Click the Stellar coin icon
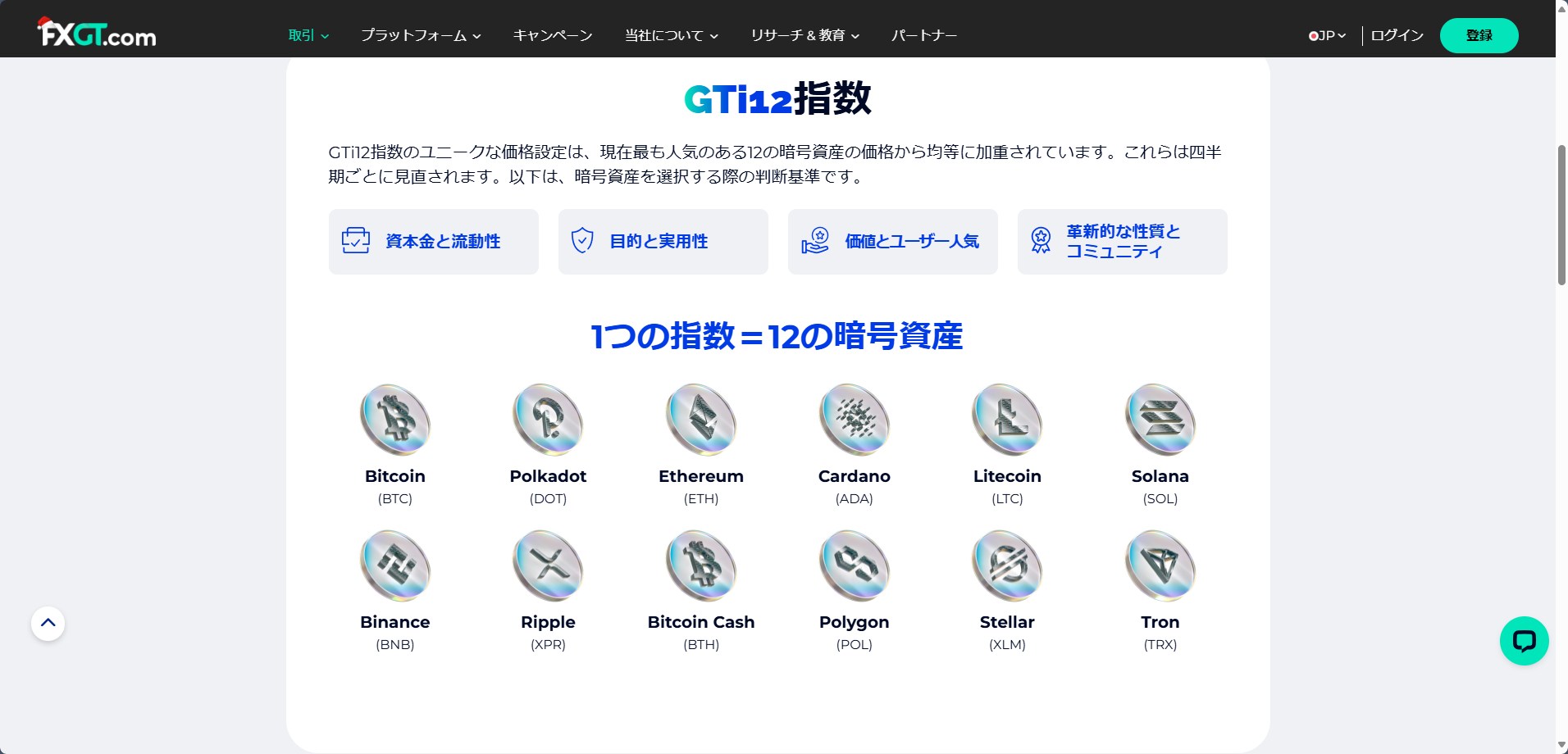1568x754 pixels. tap(1007, 565)
